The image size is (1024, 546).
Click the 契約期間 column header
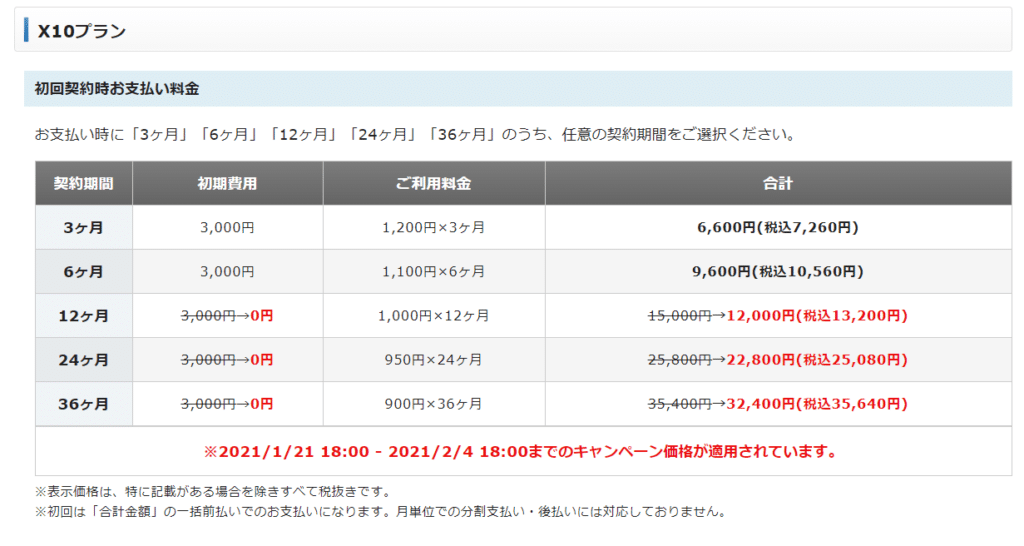[84, 184]
